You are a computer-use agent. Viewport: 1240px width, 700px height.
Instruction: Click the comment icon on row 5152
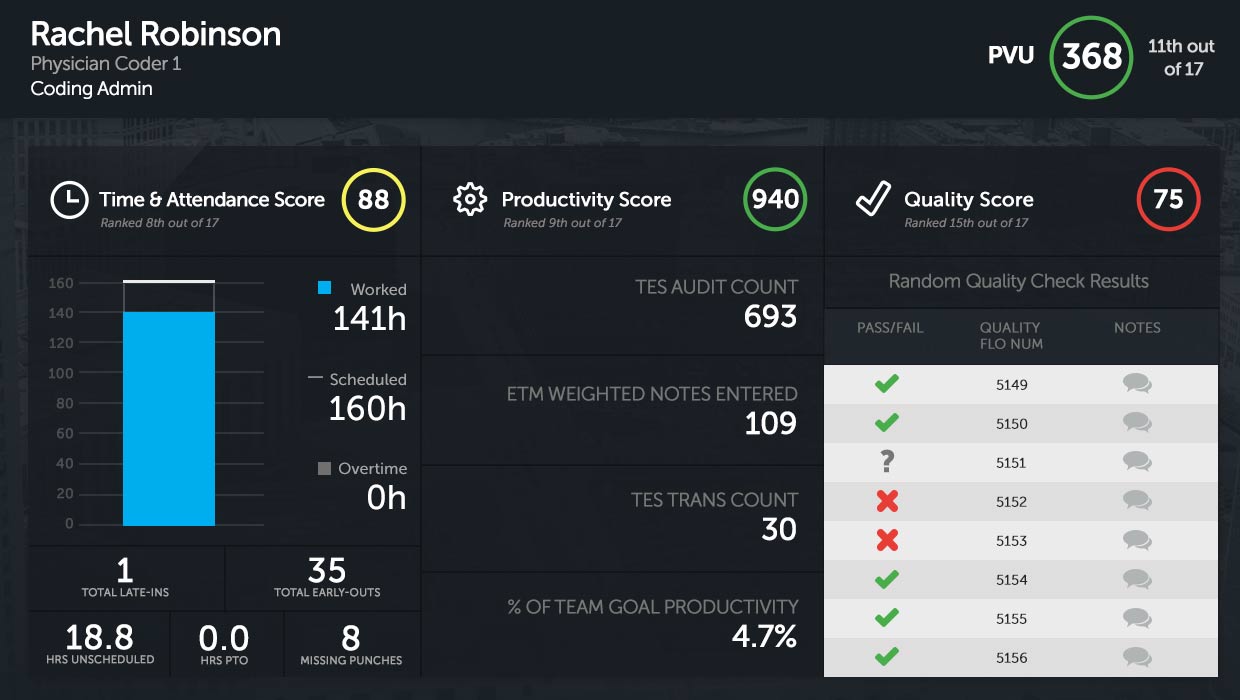pyautogui.click(x=1136, y=501)
